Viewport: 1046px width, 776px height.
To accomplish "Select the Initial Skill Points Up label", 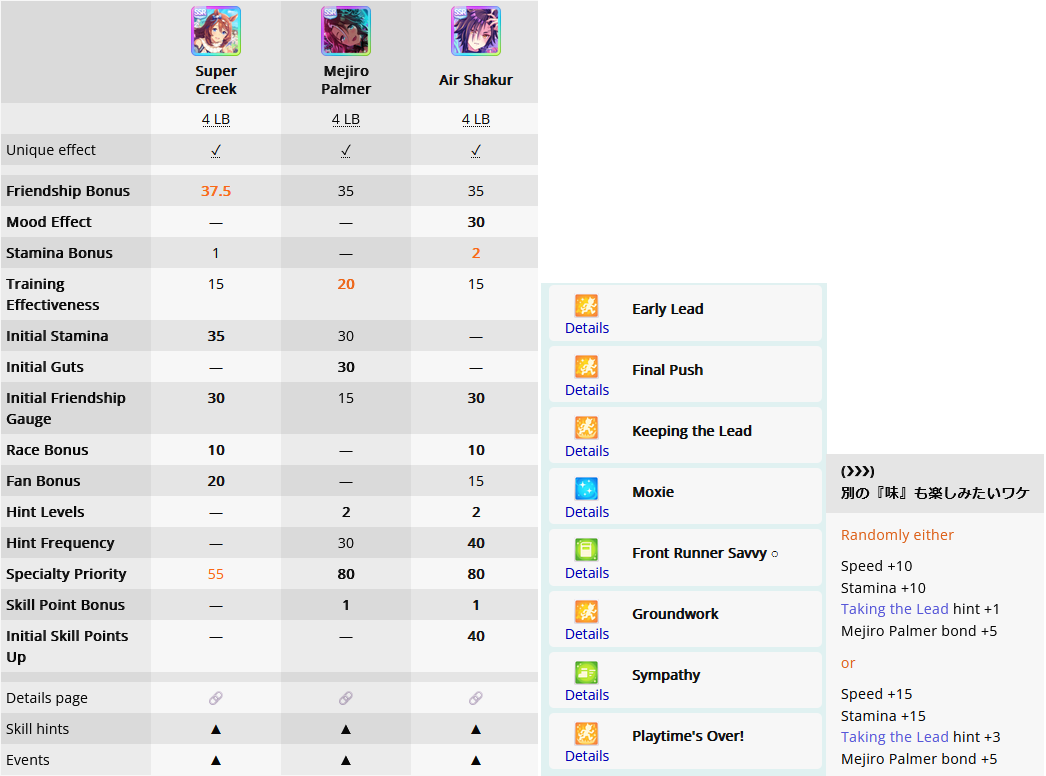I will [x=67, y=647].
